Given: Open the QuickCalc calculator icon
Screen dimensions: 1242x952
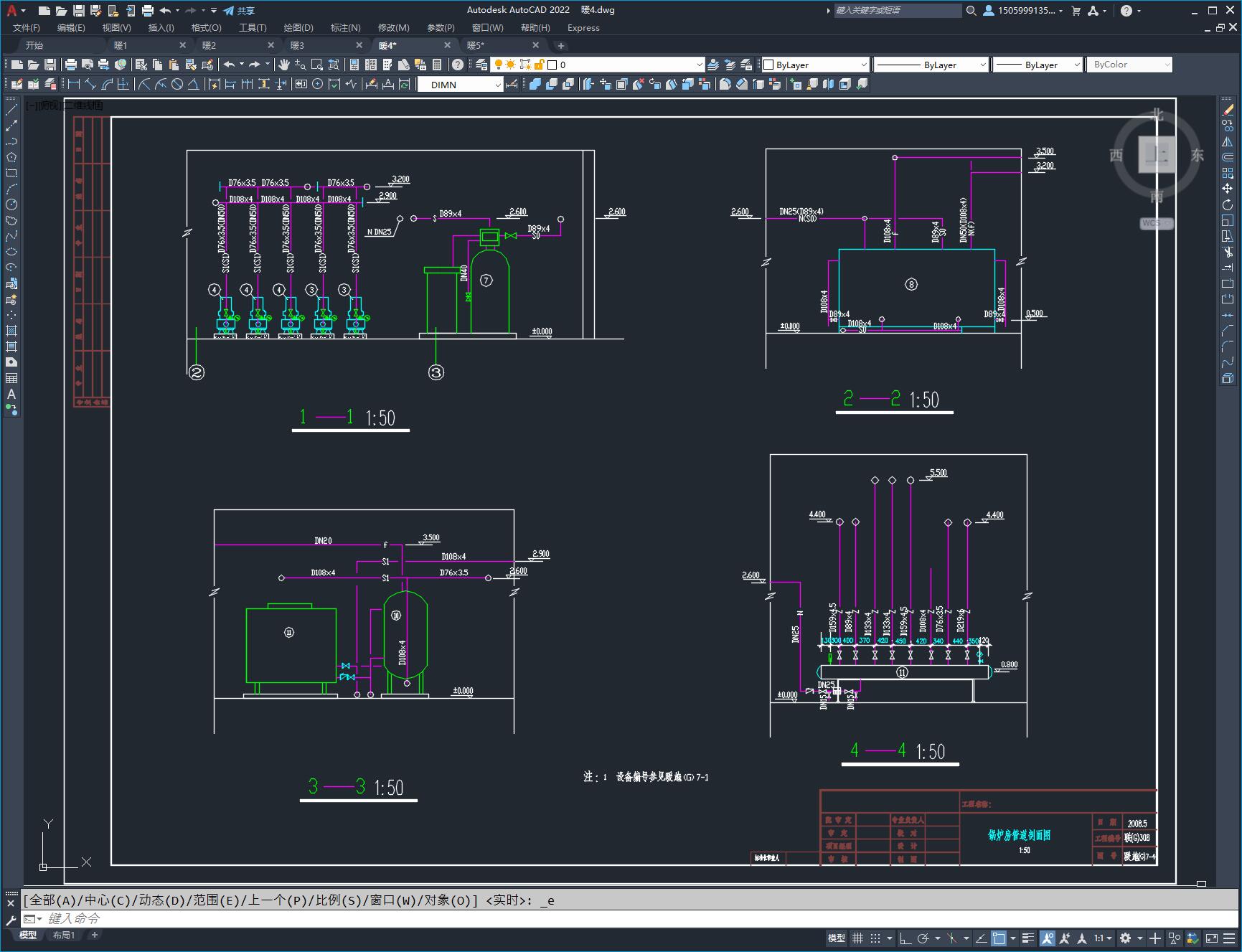Looking at the screenshot, I should point(437,65).
